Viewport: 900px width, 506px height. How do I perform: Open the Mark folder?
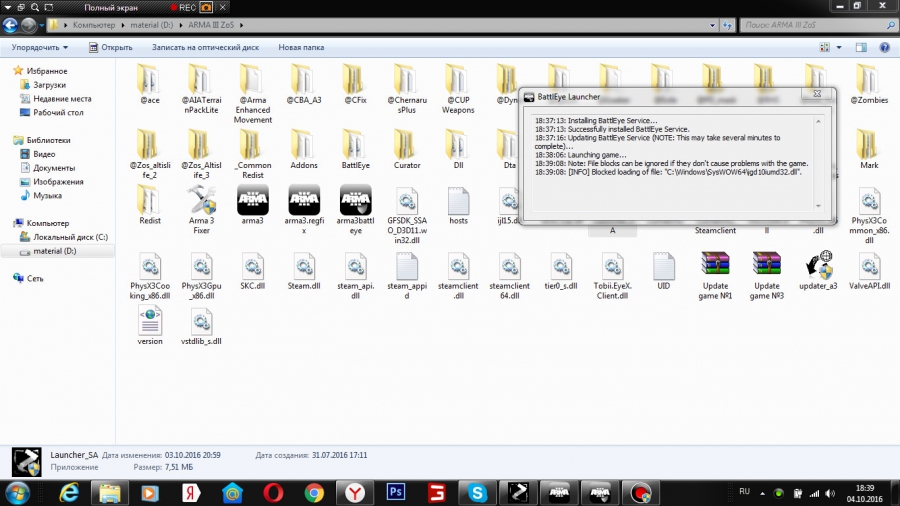point(869,150)
